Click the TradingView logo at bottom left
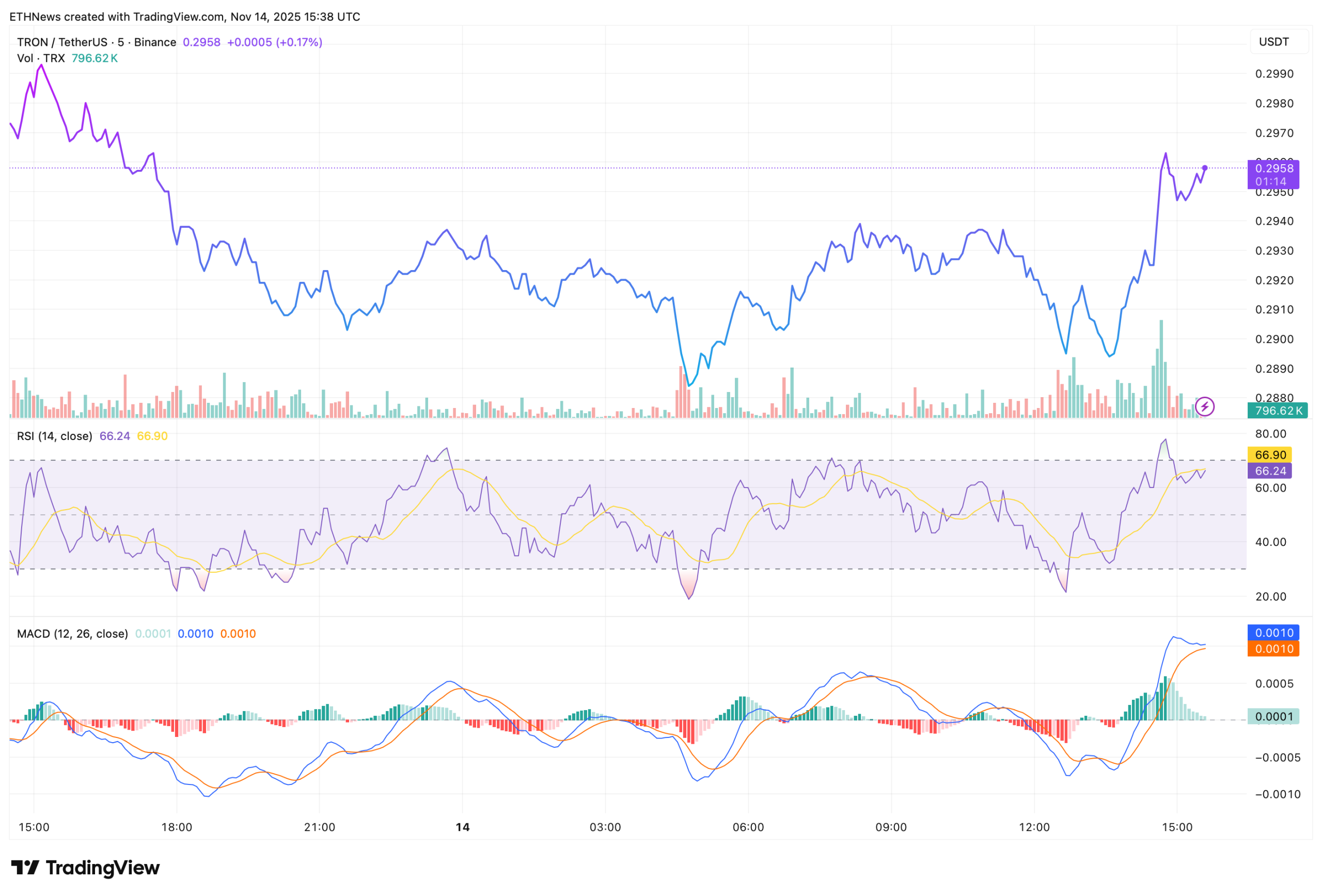Viewport: 1322px width, 896px height. point(85,868)
